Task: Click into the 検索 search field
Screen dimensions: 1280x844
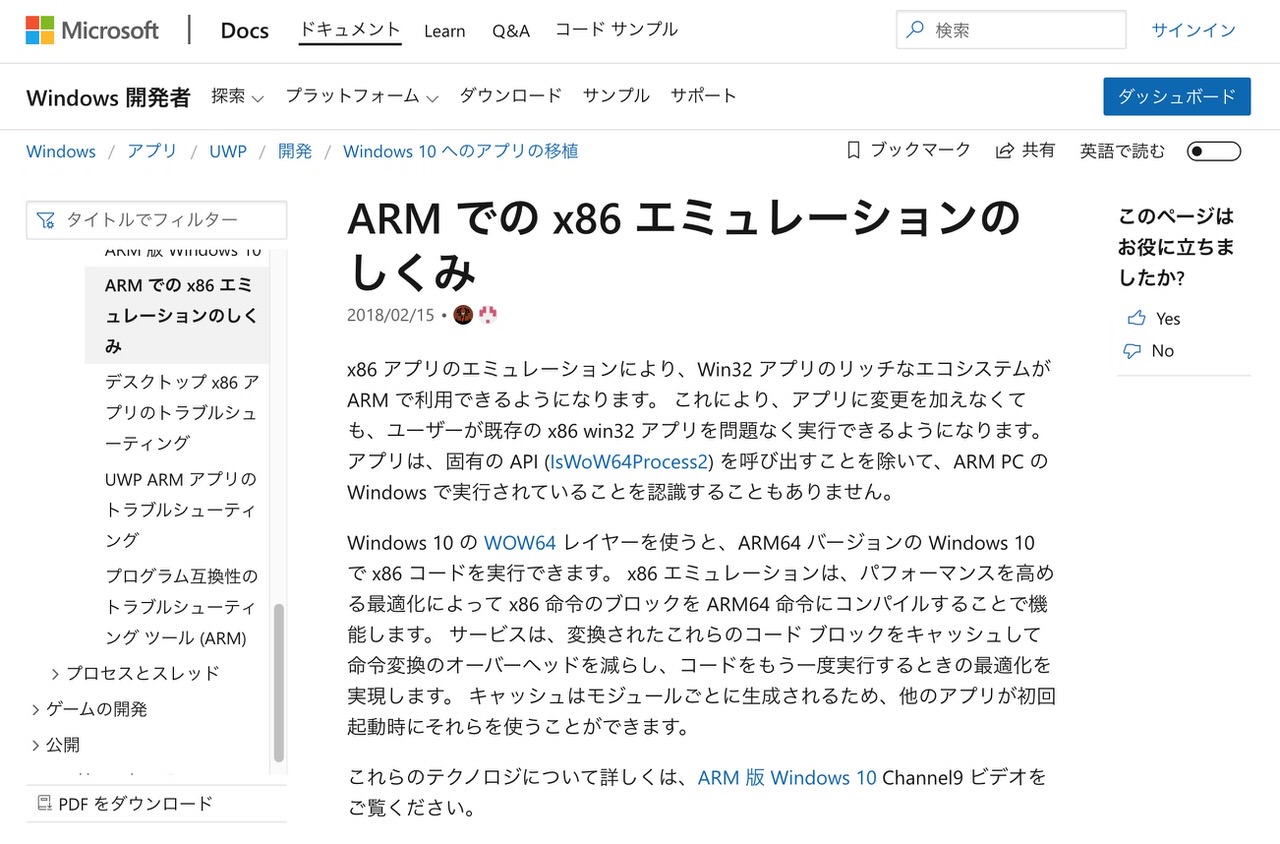Action: click(1011, 30)
